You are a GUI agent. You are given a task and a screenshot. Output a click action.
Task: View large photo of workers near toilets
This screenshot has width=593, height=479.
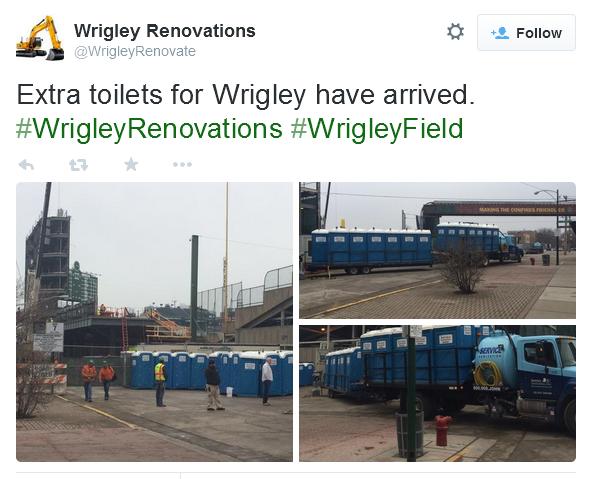[154, 322]
